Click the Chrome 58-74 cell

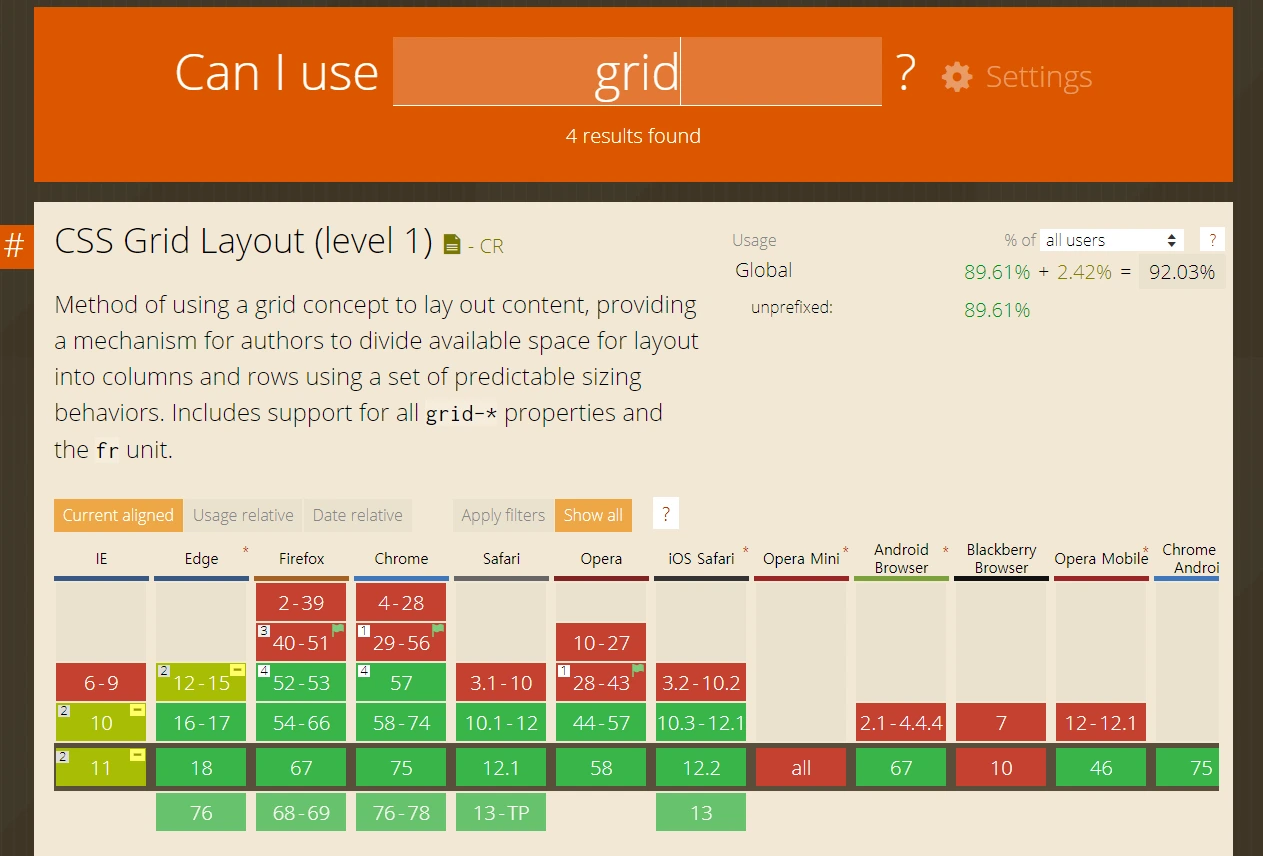coord(401,722)
